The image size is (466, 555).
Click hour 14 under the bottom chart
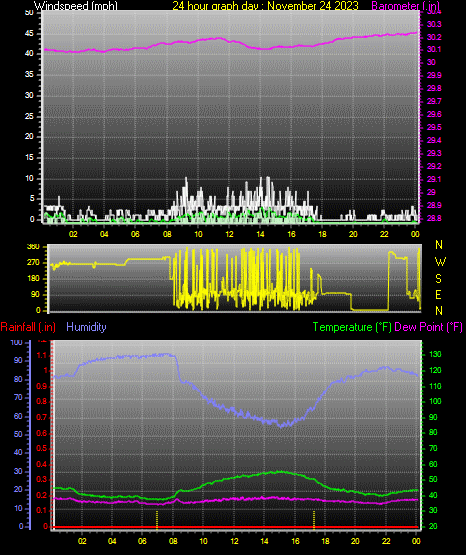coord(264,541)
